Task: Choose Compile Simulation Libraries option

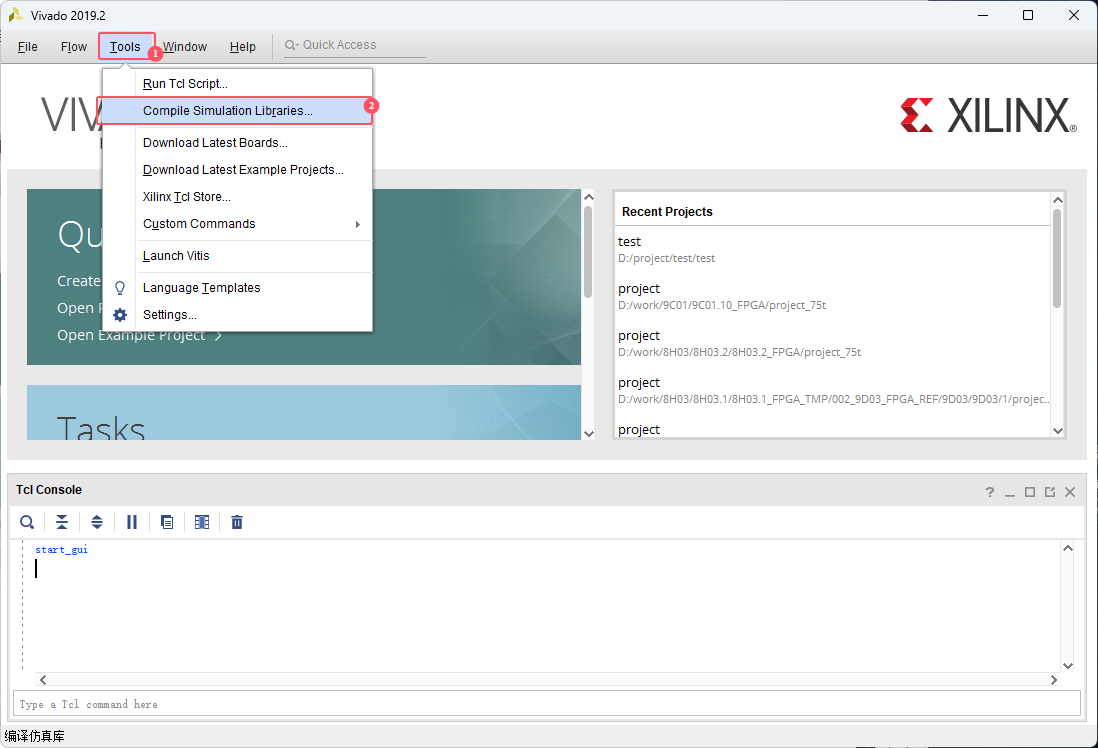Action: (x=237, y=111)
